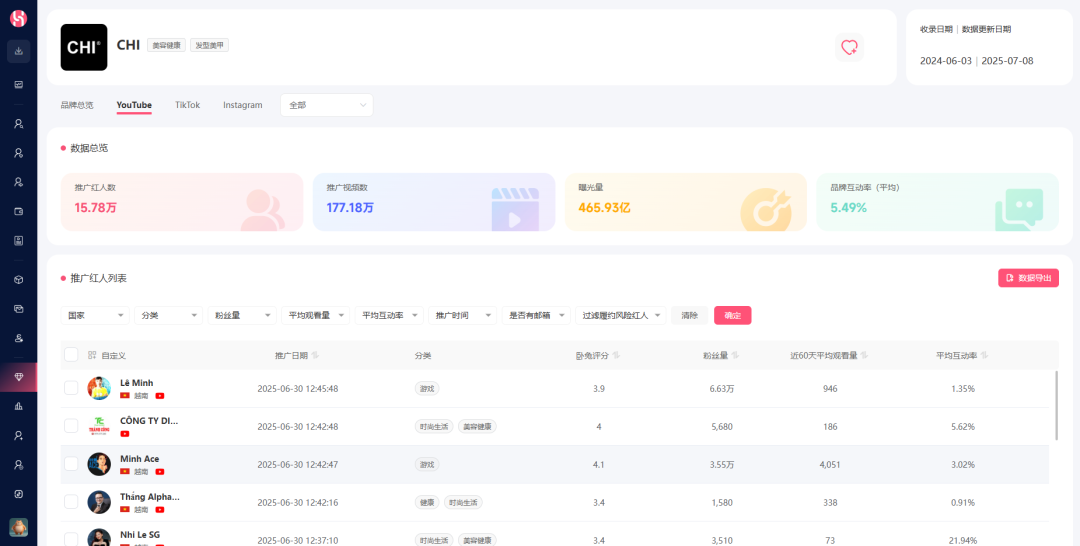Check the Minh Ace row checkbox

pyautogui.click(x=71, y=464)
